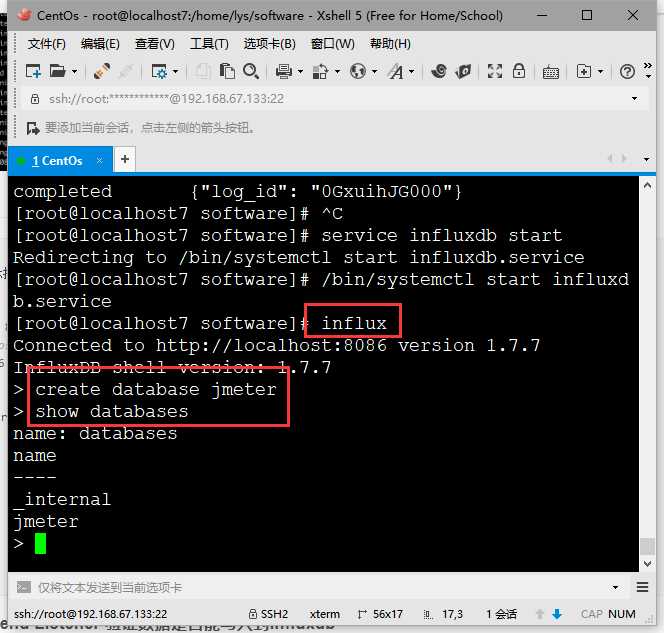Click the terminal scrollbar up arrow
Screen dimensions: 664x633
pyautogui.click(x=647, y=185)
